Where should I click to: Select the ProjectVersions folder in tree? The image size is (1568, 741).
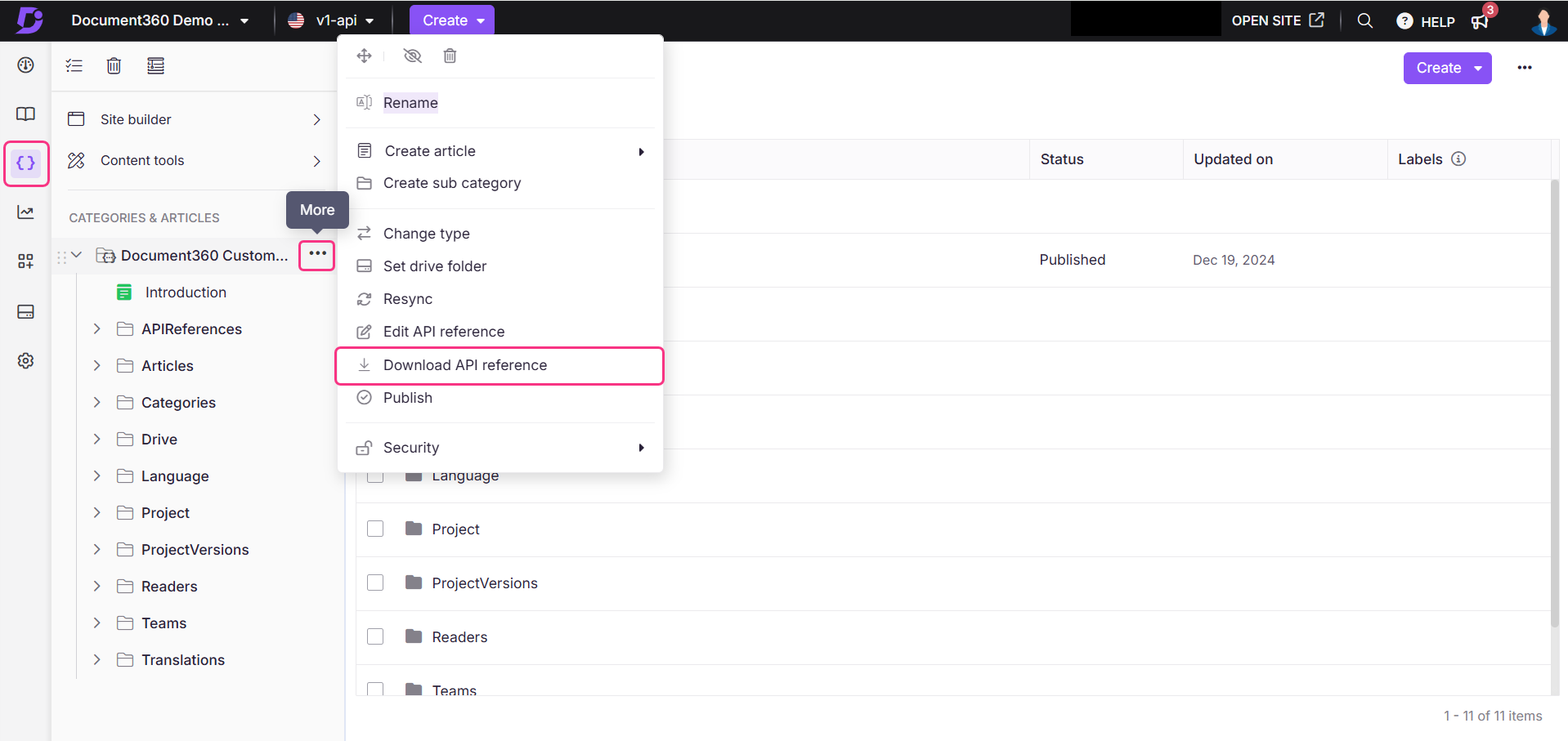tap(195, 550)
